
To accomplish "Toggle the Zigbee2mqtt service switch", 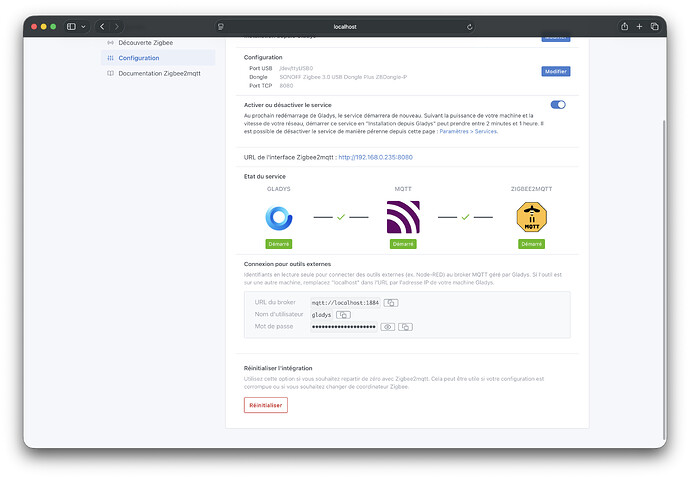I will 558,105.
